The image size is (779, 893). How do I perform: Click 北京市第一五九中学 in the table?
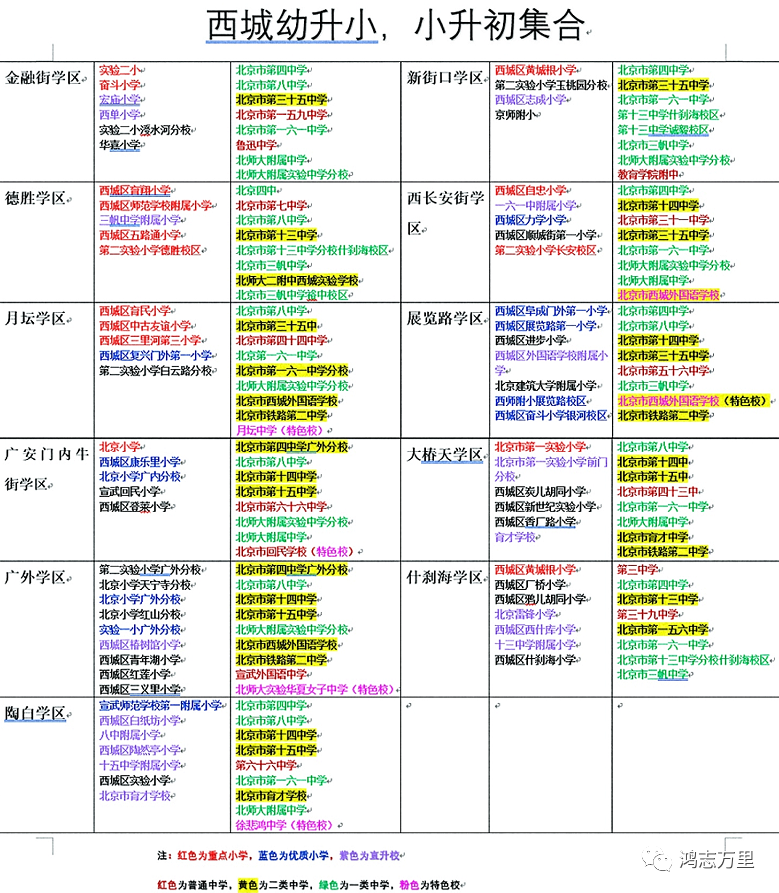tap(282, 114)
